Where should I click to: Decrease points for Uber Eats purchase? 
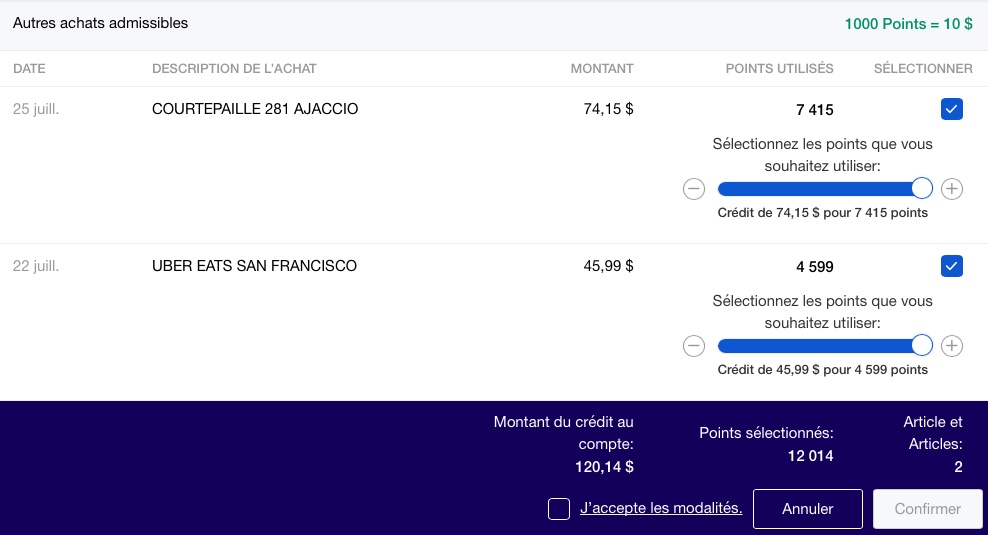[x=694, y=346]
